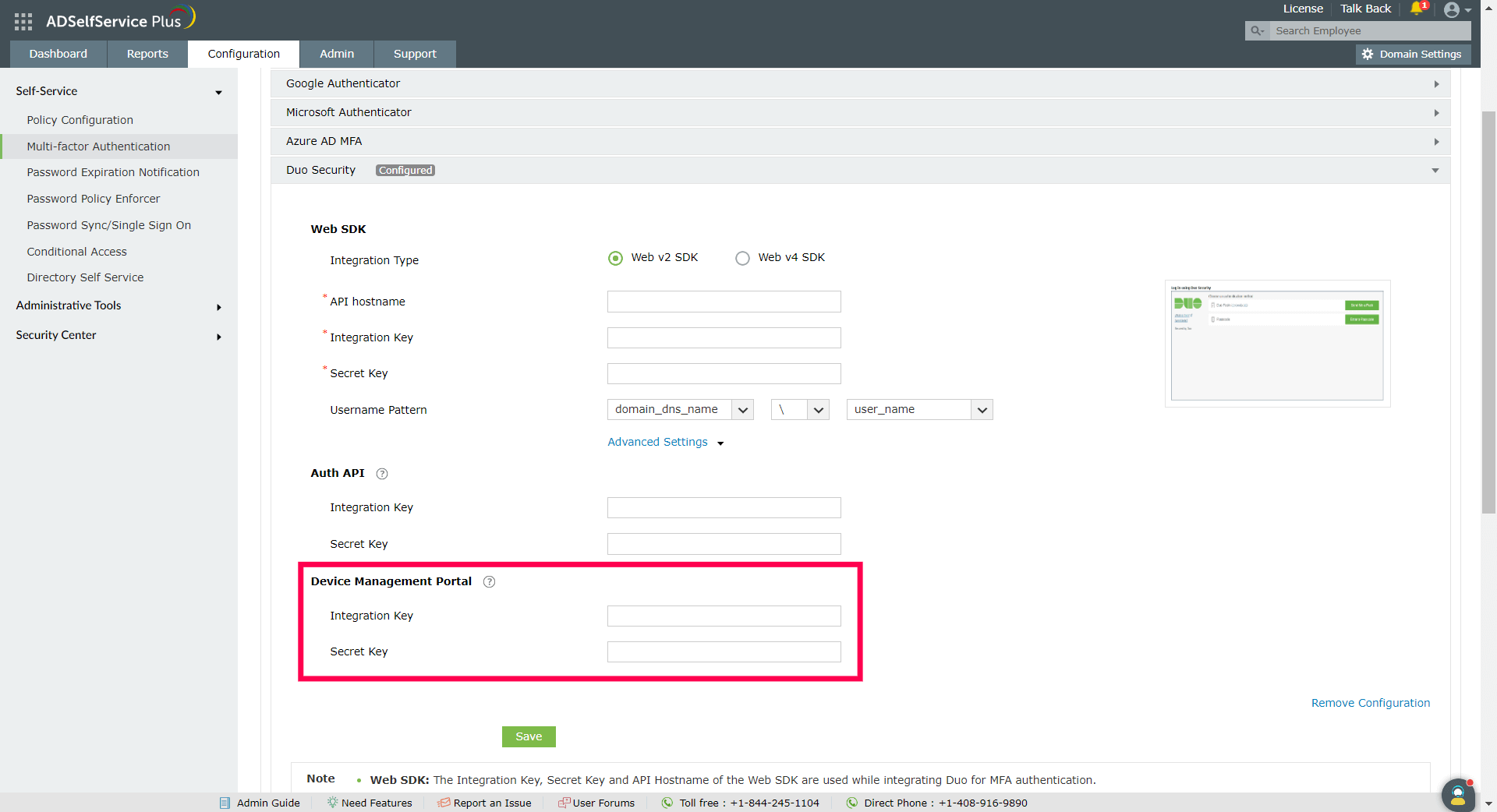This screenshot has width=1497, height=812.
Task: Click Remove Configuration link
Action: pos(1371,703)
